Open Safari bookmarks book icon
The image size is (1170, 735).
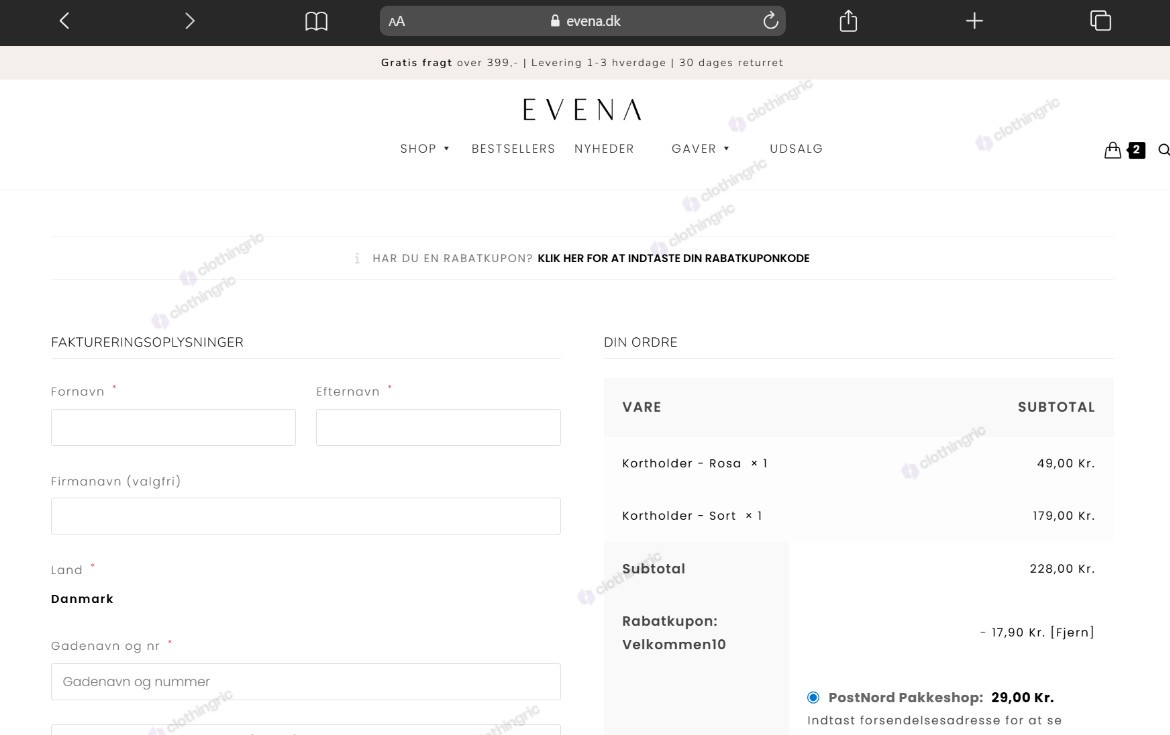coord(316,21)
